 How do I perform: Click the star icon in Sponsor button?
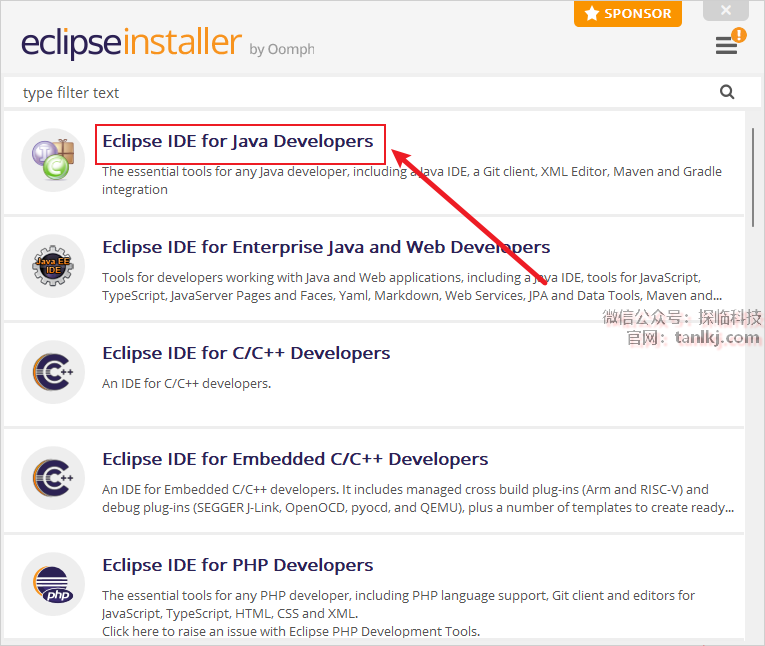click(x=591, y=13)
